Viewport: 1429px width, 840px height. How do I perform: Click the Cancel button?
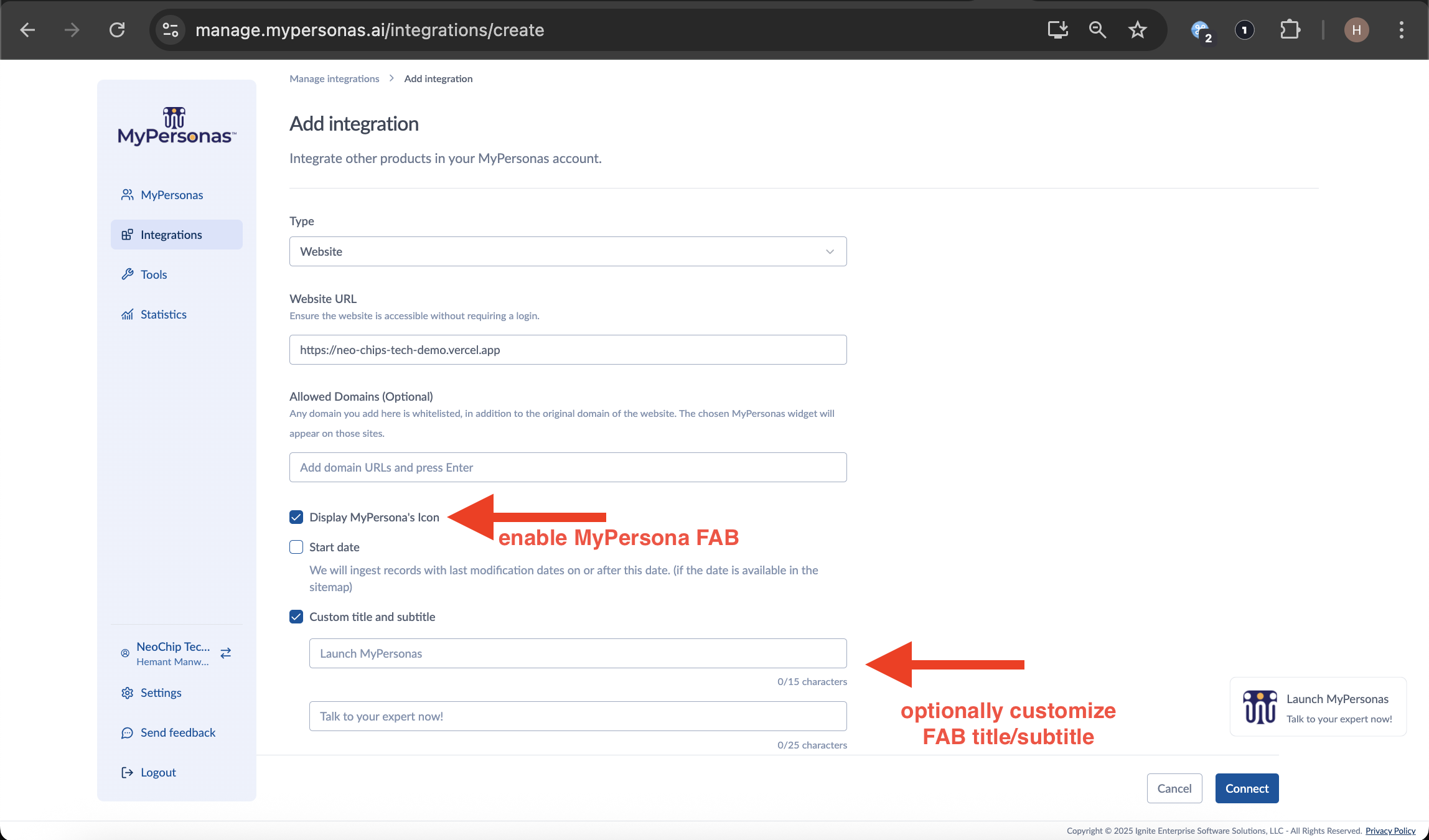pos(1174,788)
